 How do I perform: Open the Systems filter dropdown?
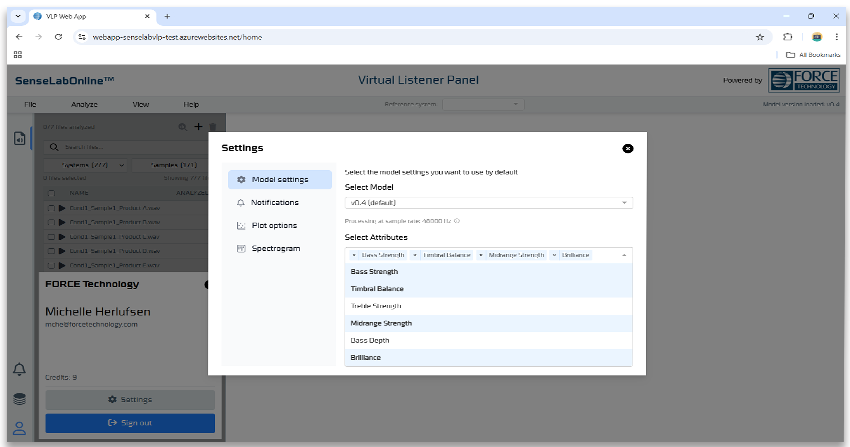(86, 165)
